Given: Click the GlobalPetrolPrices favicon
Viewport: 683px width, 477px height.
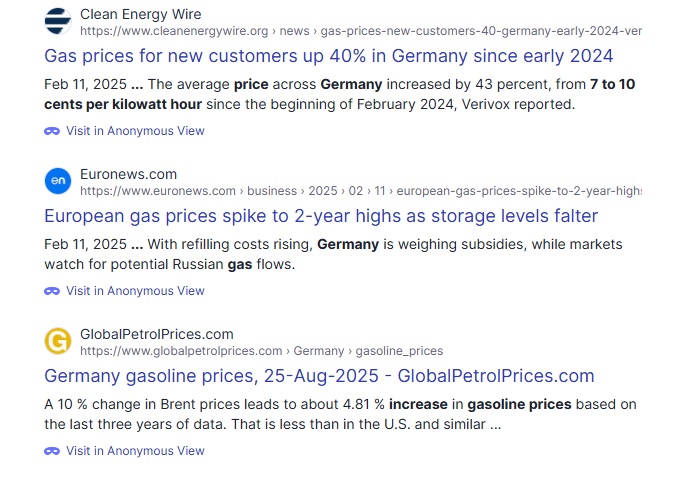Looking at the screenshot, I should click(58, 341).
